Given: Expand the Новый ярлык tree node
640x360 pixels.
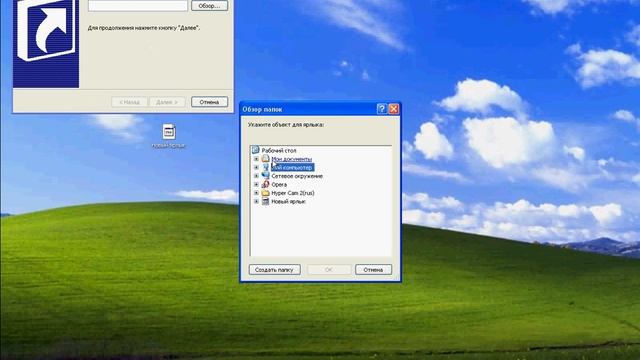Looking at the screenshot, I should click(256, 202).
